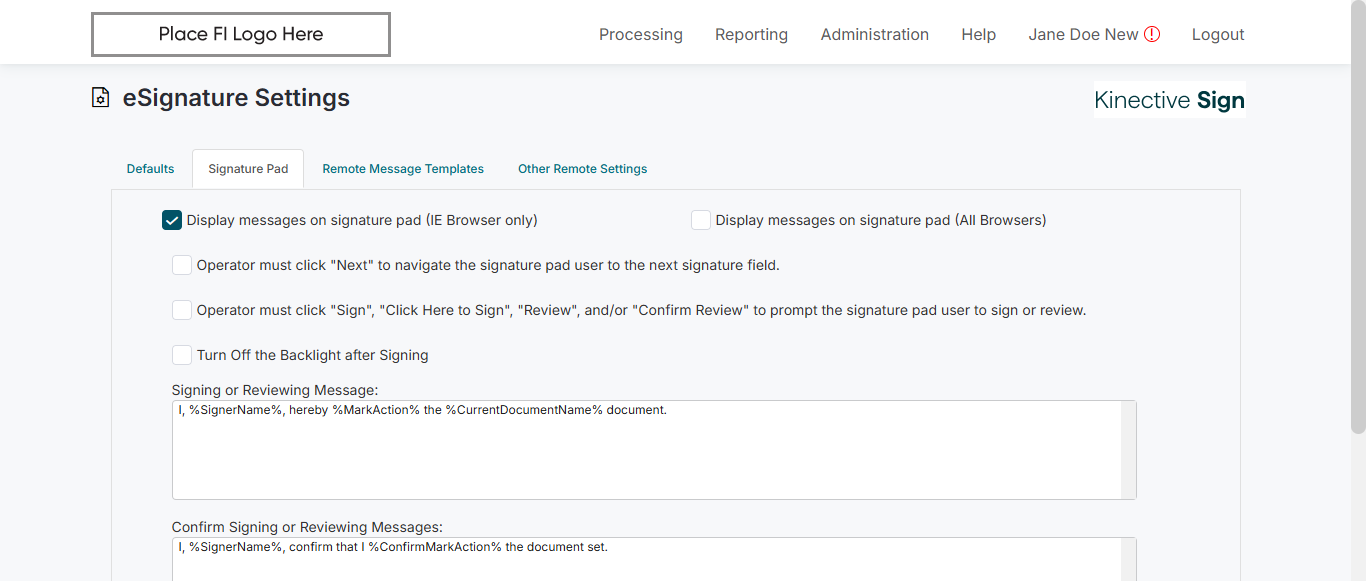Expand the Reporting menu
This screenshot has height=581, width=1366.
[751, 35]
